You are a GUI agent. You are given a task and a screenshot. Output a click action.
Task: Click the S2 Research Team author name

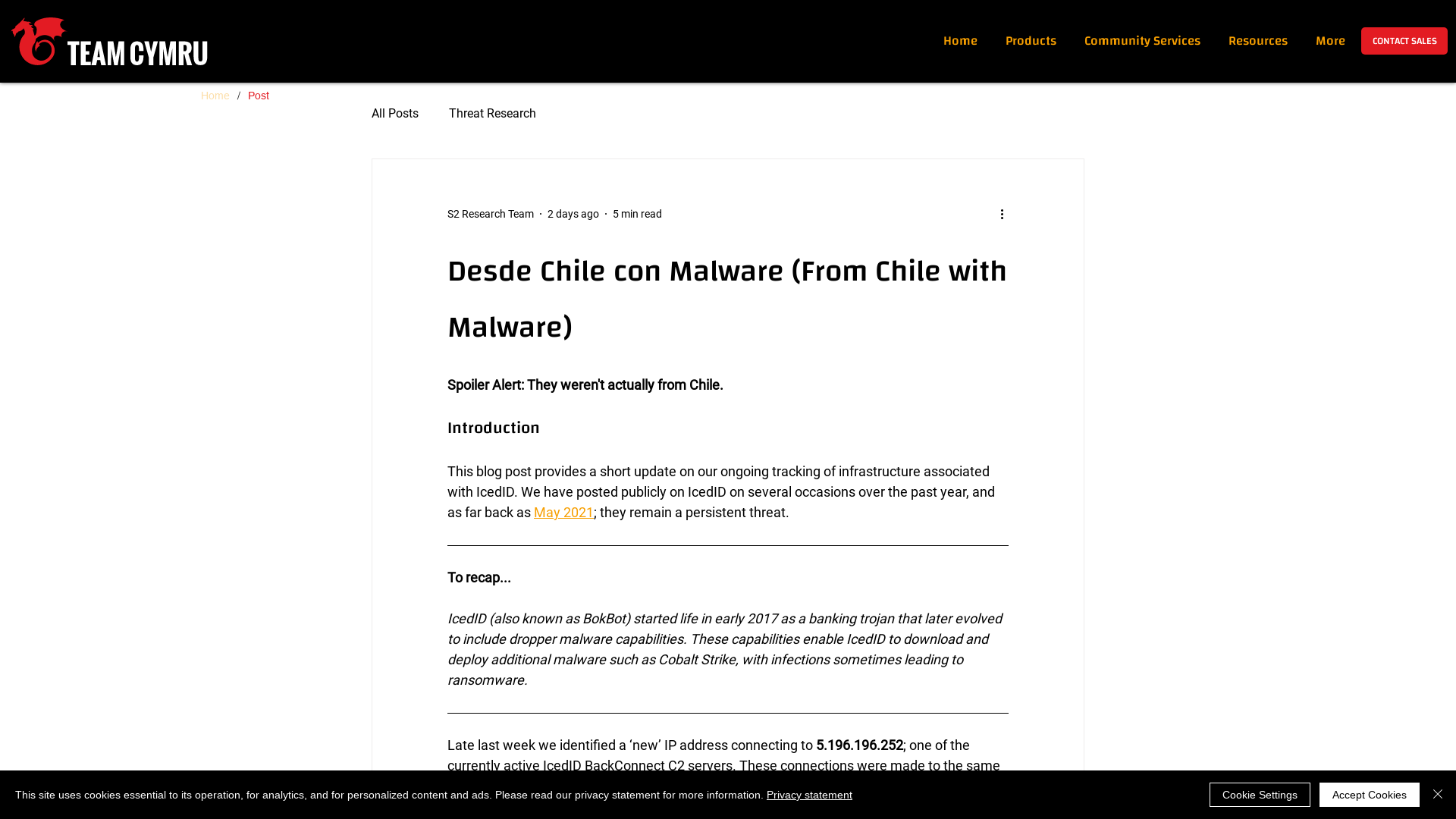point(490,213)
